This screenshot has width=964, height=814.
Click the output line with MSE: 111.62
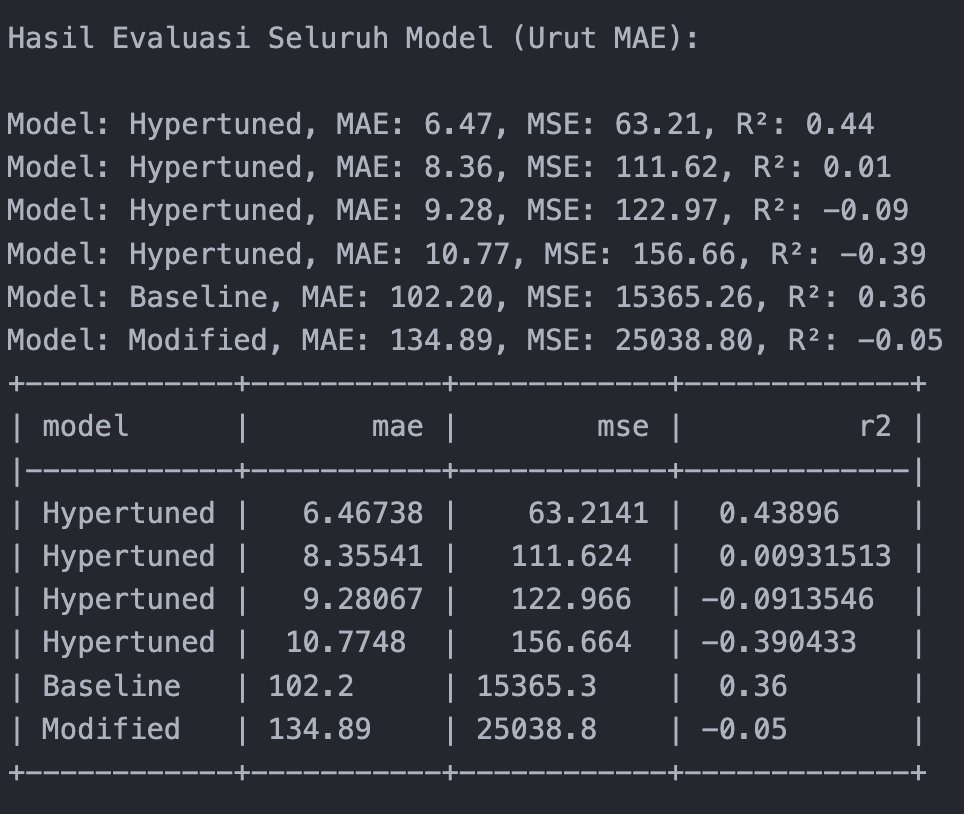(x=448, y=168)
